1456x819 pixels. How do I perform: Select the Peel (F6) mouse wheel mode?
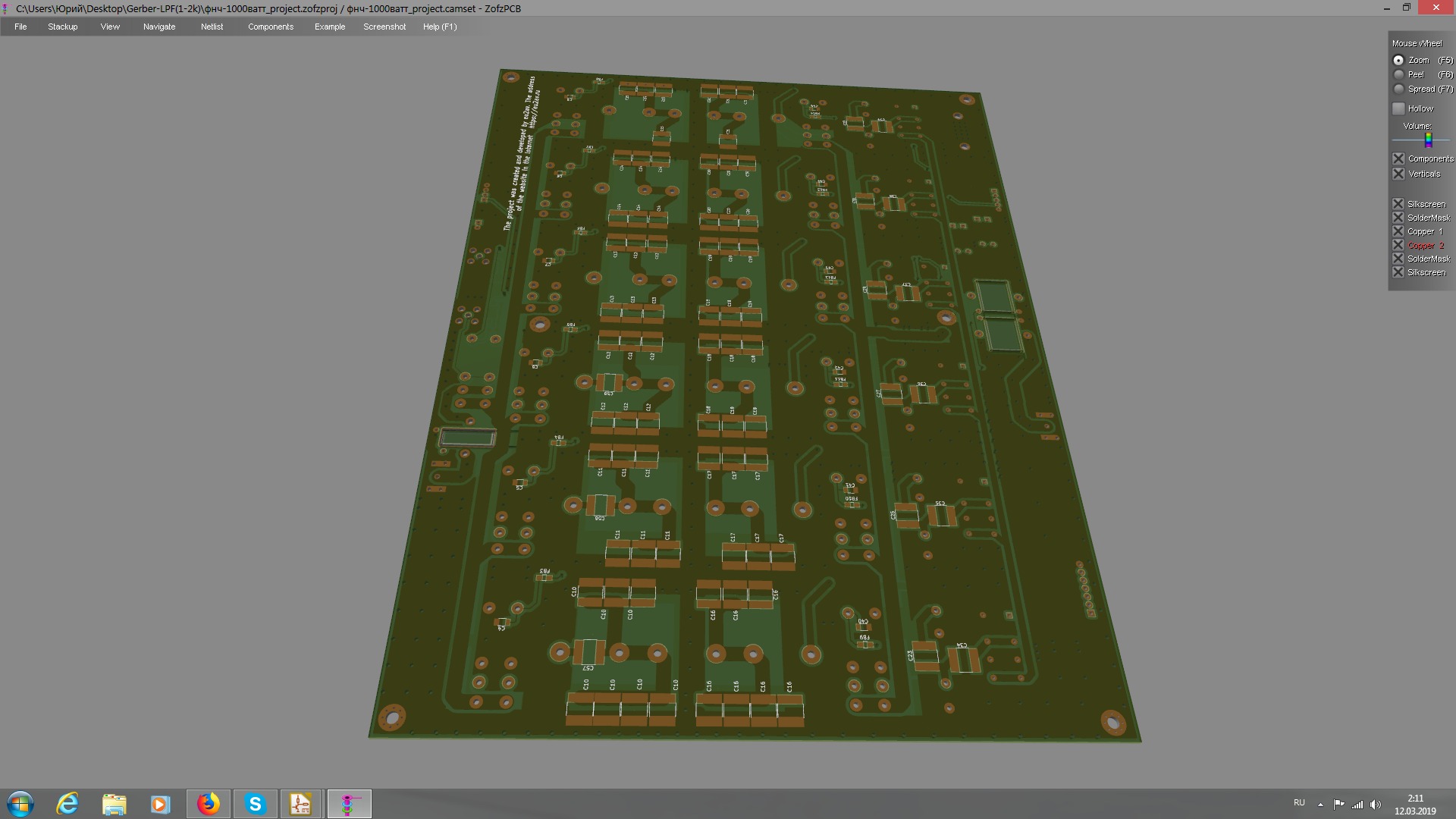1399,74
